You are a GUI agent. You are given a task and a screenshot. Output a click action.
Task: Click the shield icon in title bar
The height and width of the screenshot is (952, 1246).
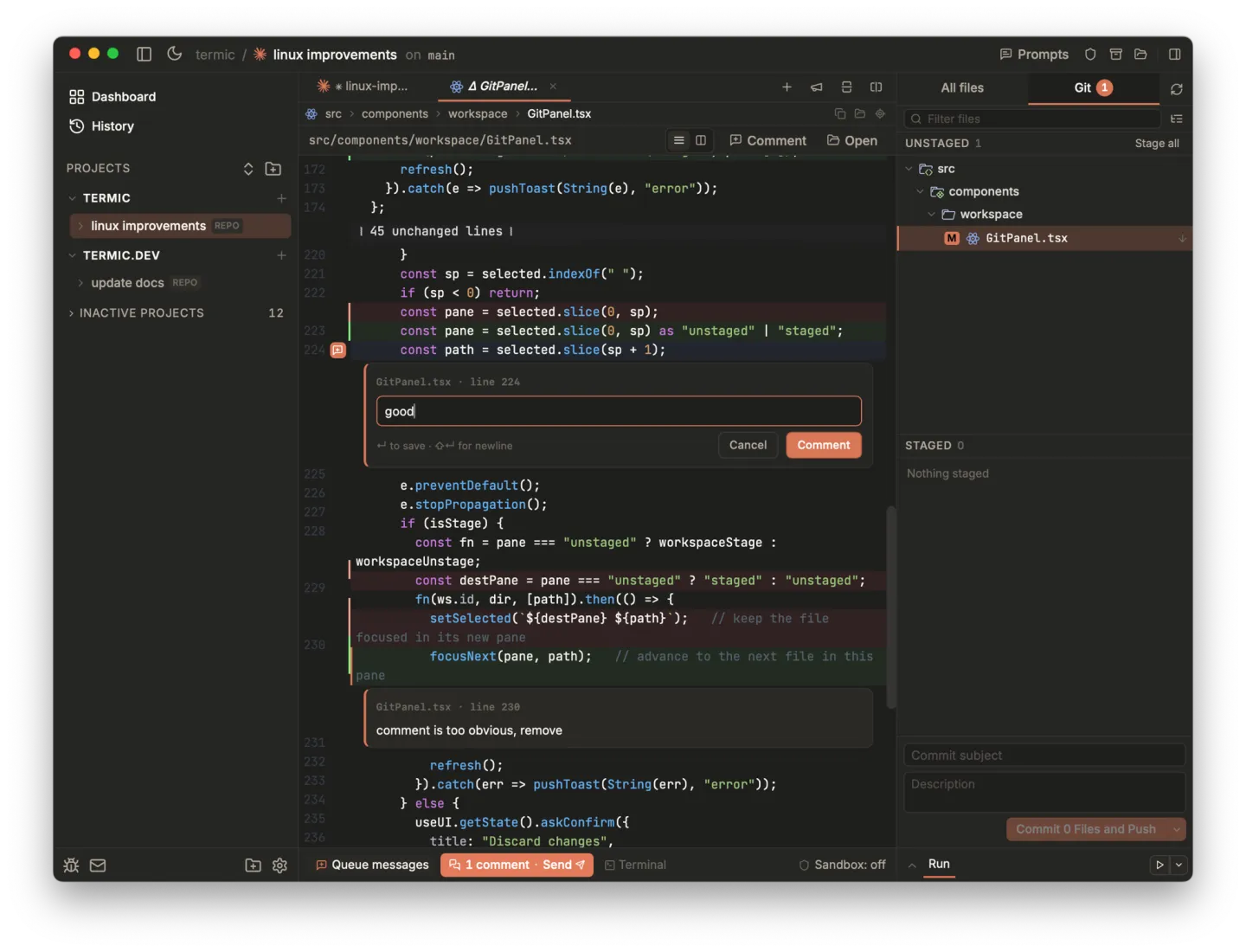coord(1090,54)
